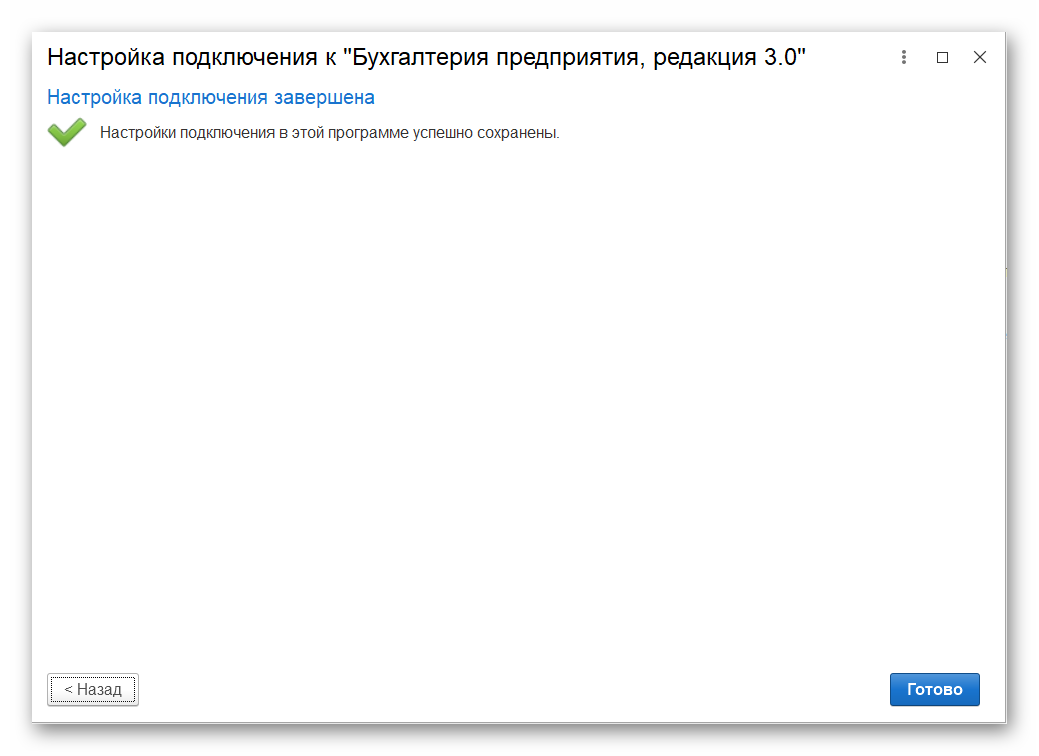Click the heading Настройка подключения завершена
This screenshot has width=1039, height=756.
point(211,97)
